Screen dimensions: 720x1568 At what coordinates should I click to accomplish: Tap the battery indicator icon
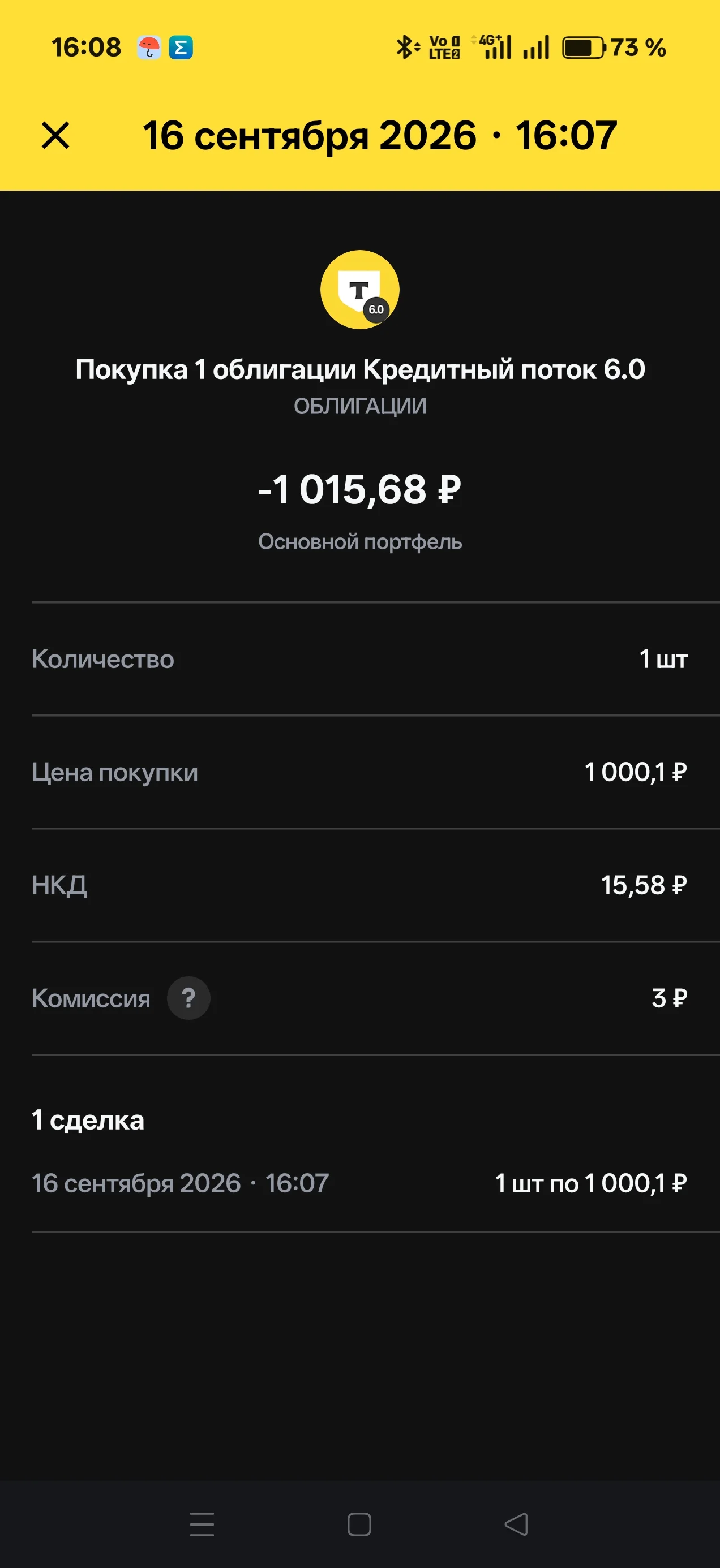click(x=584, y=48)
